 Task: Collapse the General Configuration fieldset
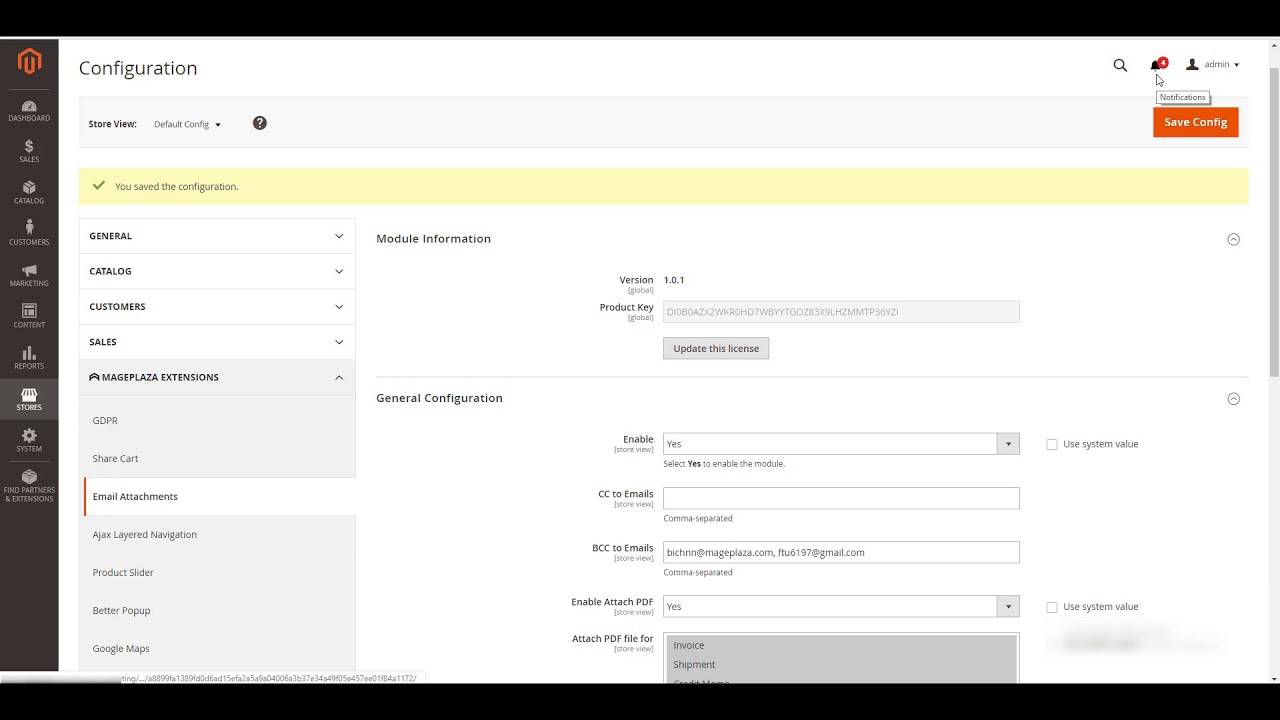click(x=1233, y=399)
